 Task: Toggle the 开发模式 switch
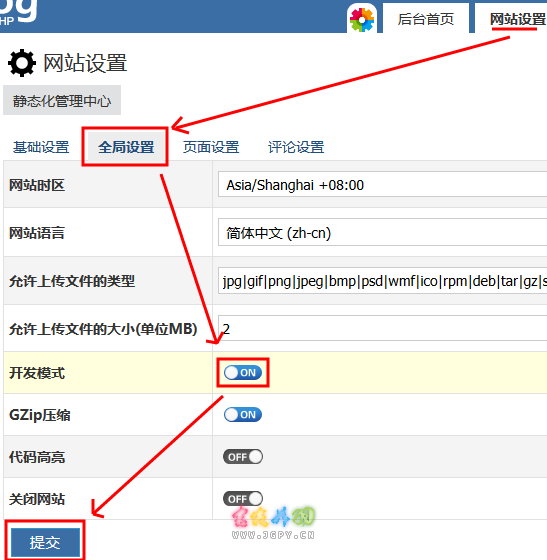(243, 372)
